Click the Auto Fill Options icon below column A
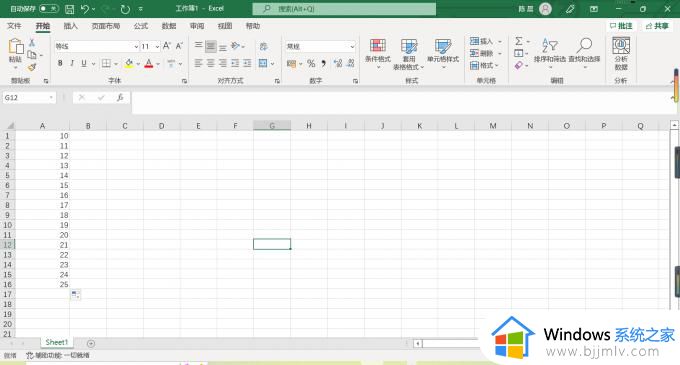The height and width of the screenshot is (365, 680). [x=75, y=295]
